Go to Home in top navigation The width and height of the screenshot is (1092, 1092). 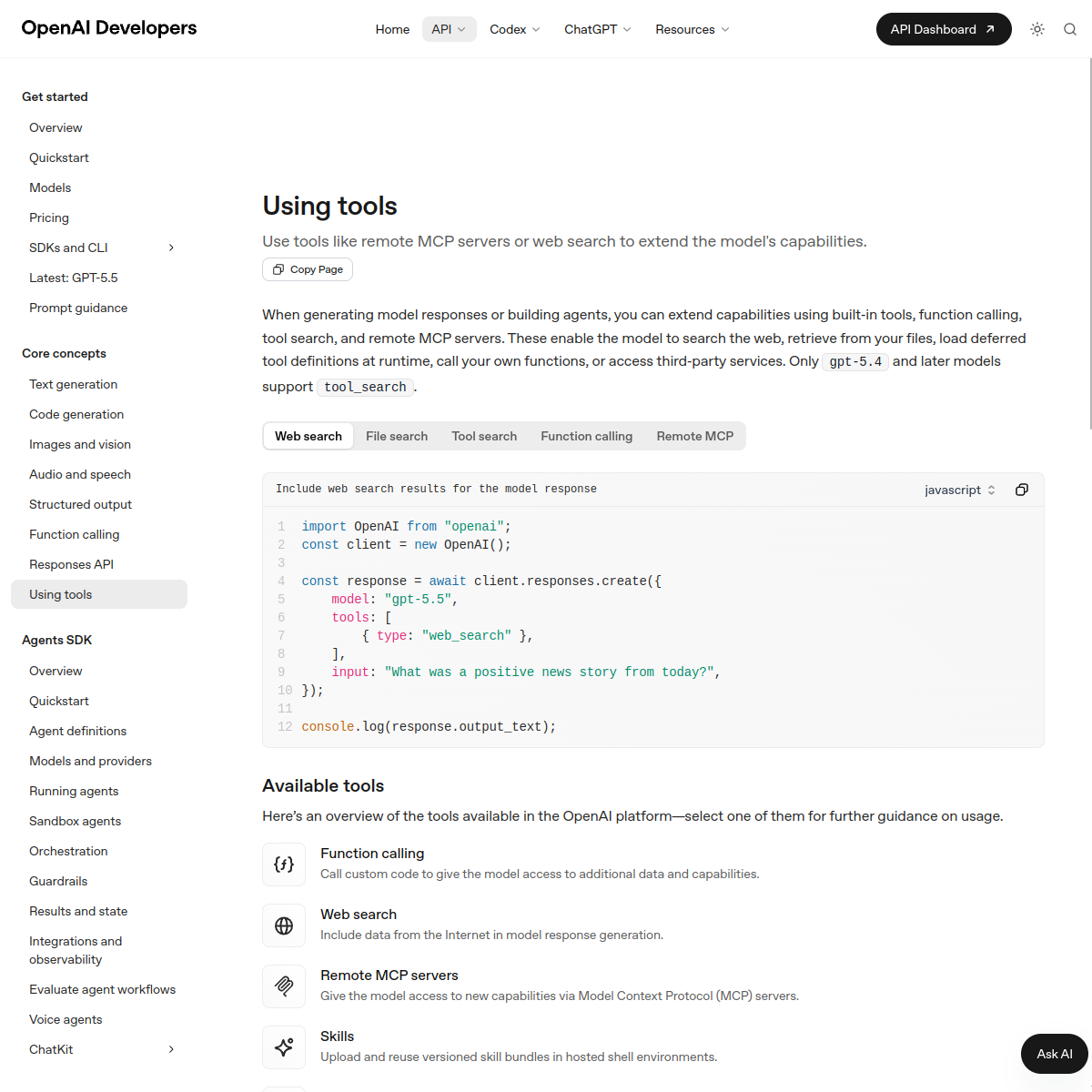(392, 29)
